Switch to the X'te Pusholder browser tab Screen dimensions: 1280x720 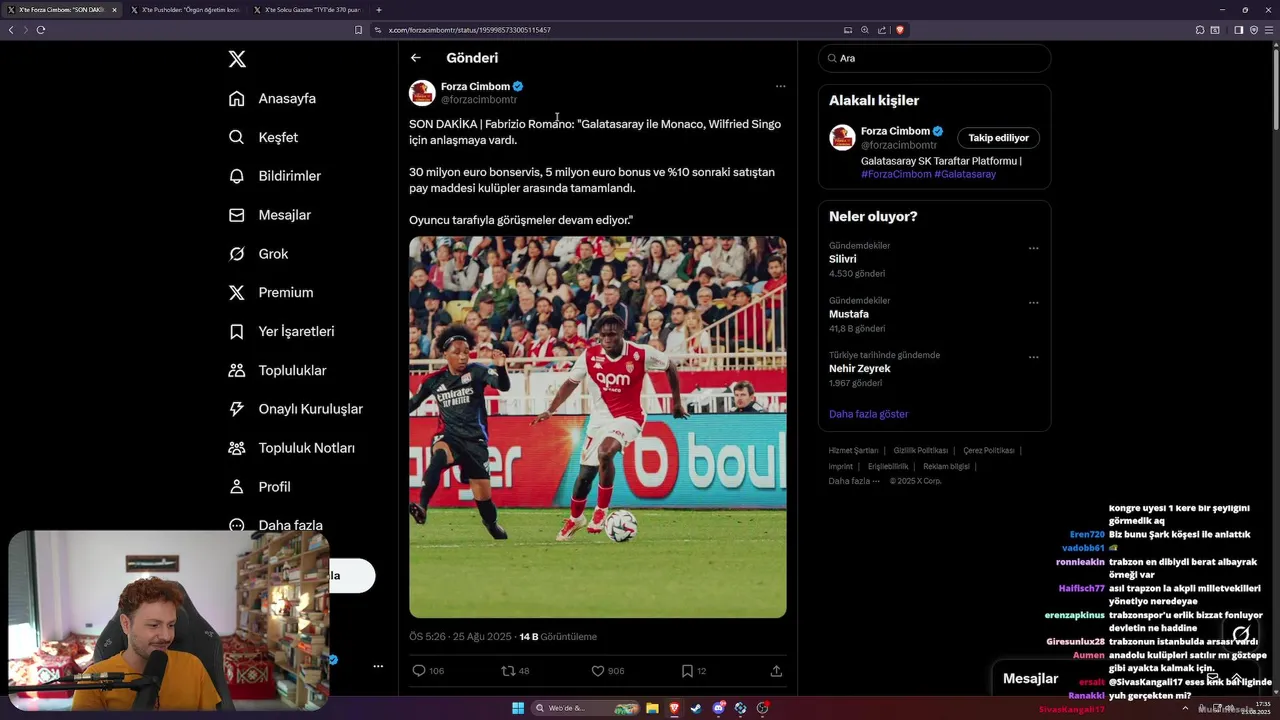185,10
